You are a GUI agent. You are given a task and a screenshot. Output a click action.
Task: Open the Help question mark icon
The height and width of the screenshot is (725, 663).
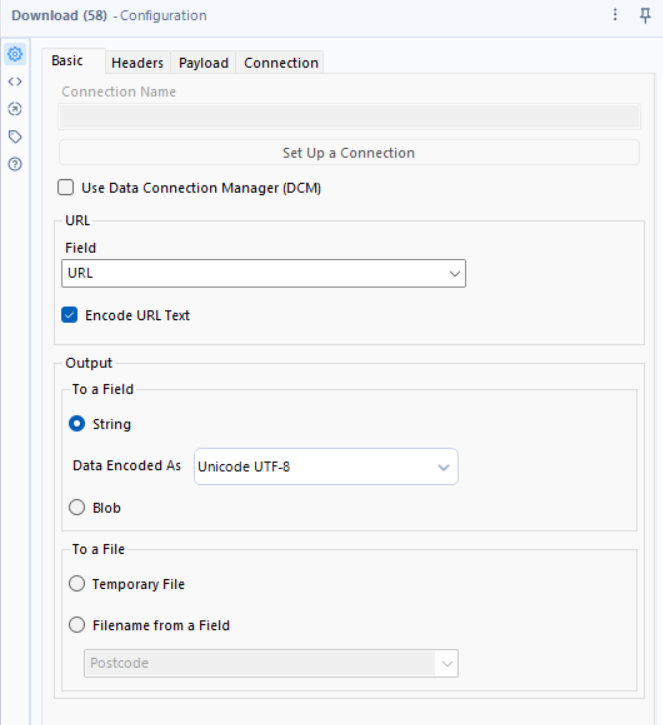pos(15,163)
